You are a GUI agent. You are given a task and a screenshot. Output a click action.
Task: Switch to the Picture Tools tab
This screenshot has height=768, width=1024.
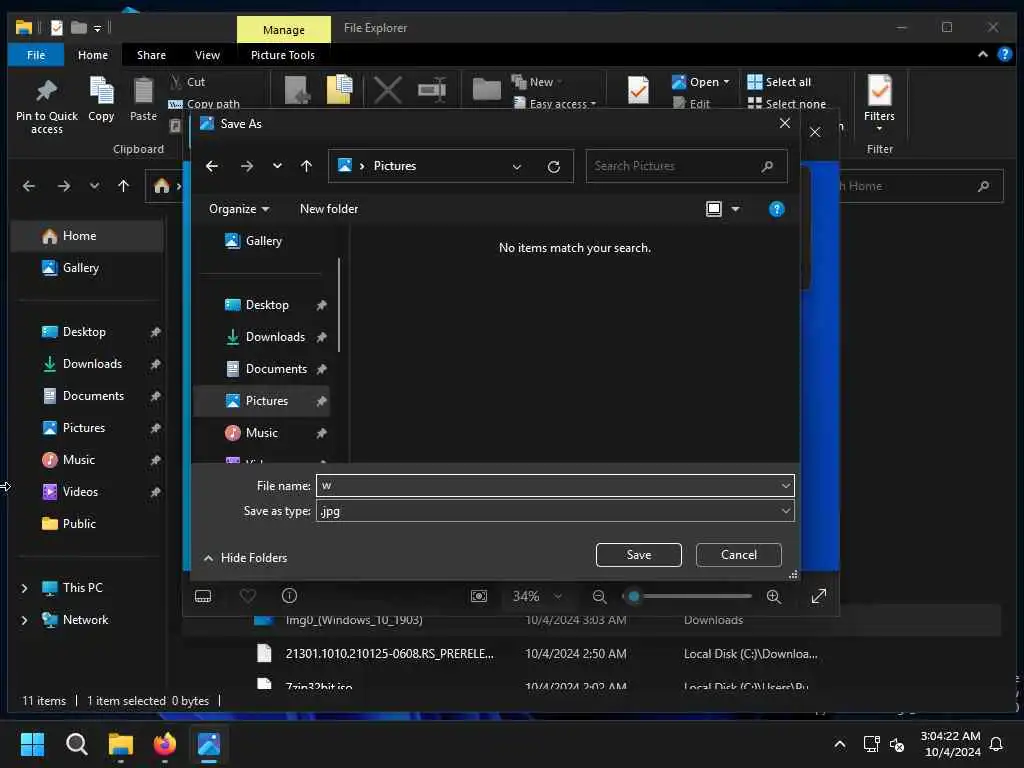coord(283,55)
